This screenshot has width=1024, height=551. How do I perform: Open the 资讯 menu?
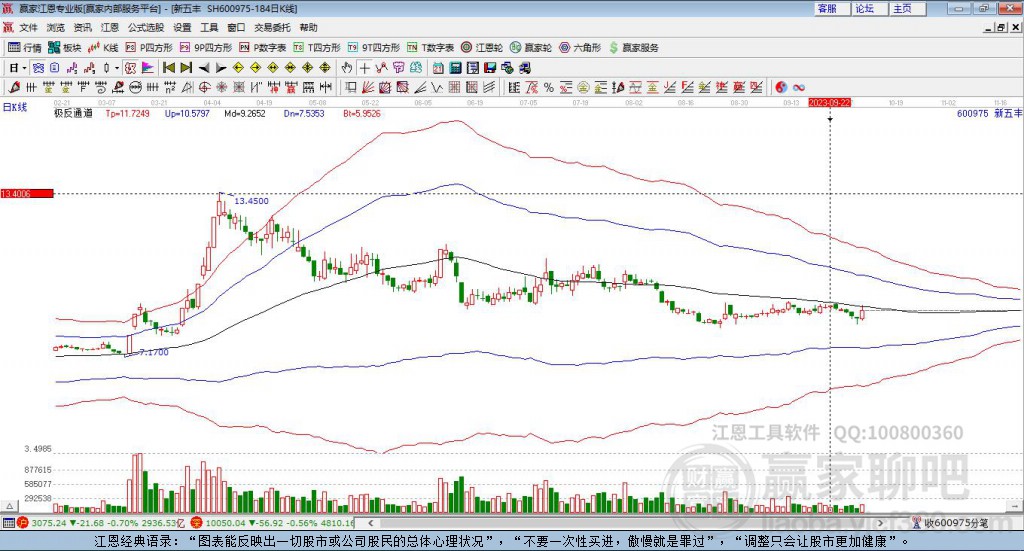click(x=82, y=27)
